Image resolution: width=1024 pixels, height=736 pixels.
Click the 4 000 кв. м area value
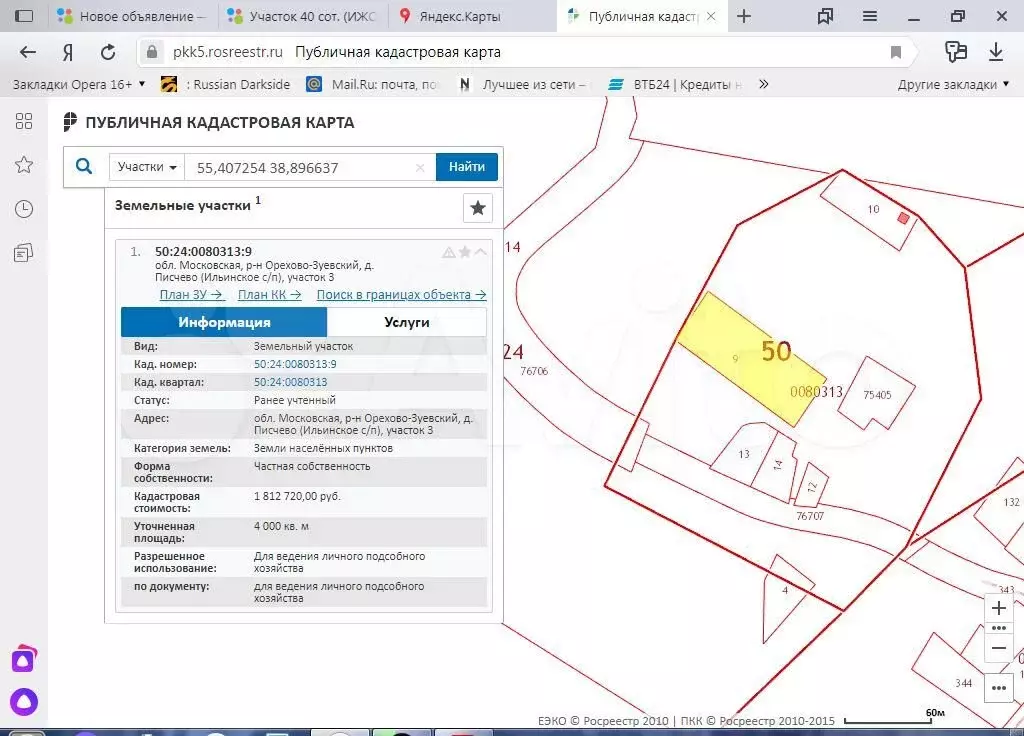click(x=281, y=526)
